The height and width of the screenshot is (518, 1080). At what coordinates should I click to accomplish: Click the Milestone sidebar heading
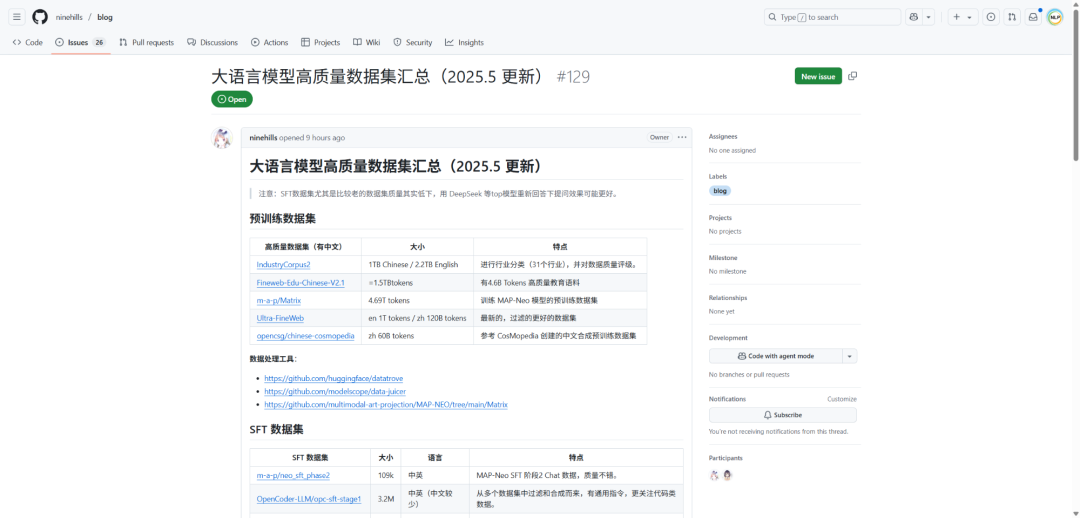pos(723,258)
